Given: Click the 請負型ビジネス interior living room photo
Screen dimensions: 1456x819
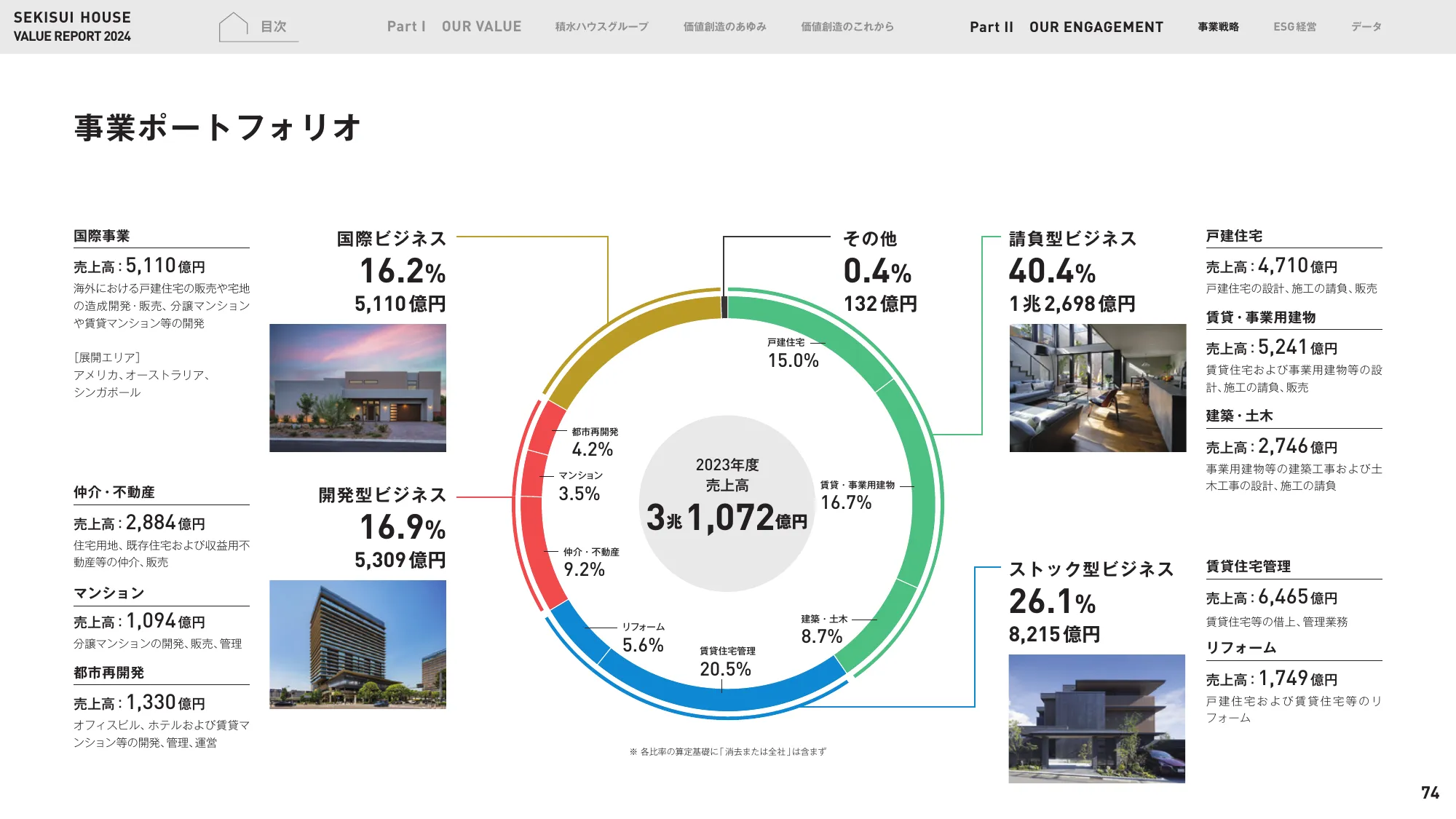Looking at the screenshot, I should pos(1098,388).
